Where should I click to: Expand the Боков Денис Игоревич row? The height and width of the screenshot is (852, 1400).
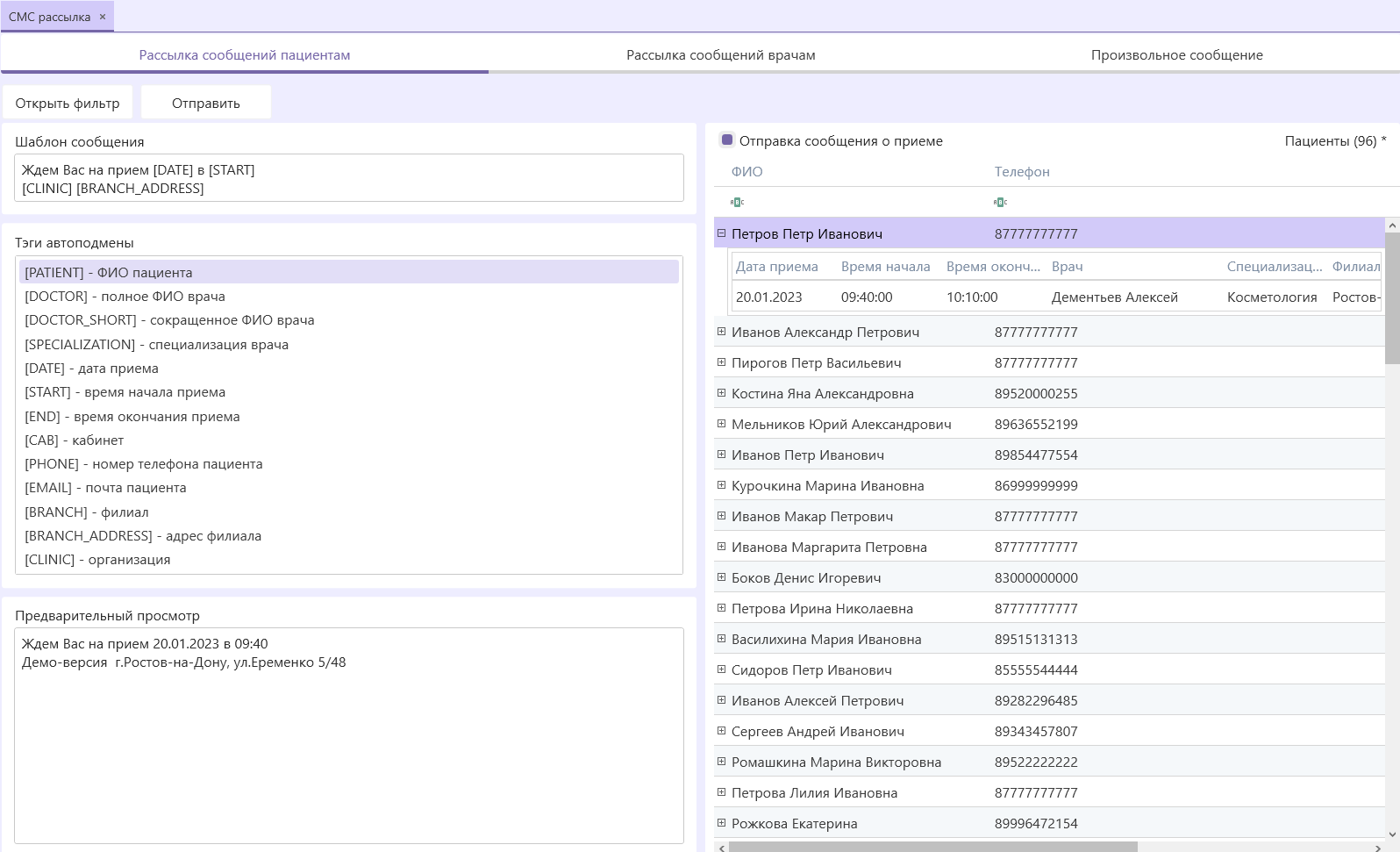point(722,577)
